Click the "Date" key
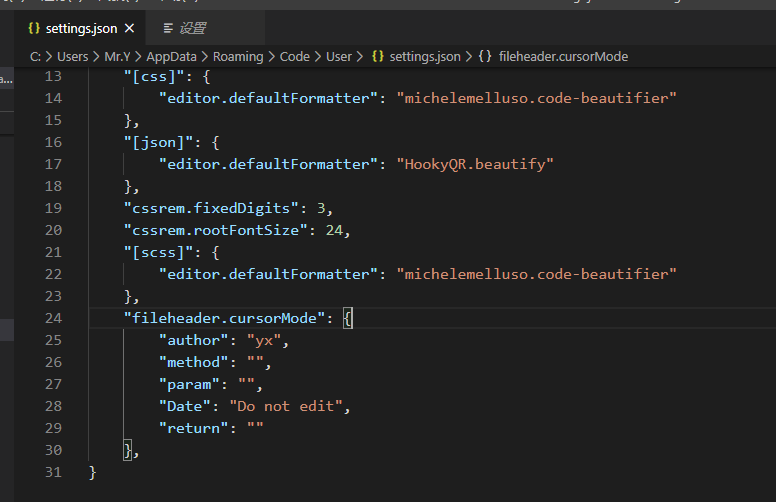Screen dimensions: 776x502 [x=185, y=406]
